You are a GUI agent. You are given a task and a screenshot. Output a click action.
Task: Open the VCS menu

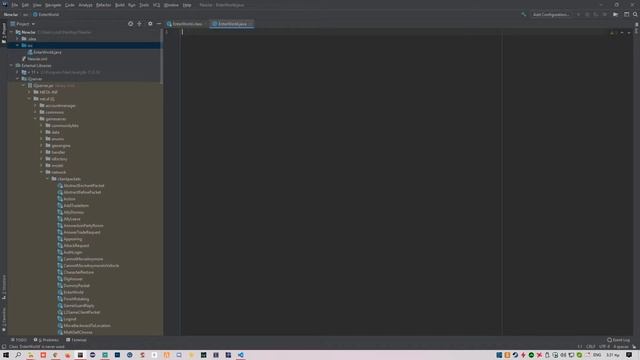click(156, 5)
